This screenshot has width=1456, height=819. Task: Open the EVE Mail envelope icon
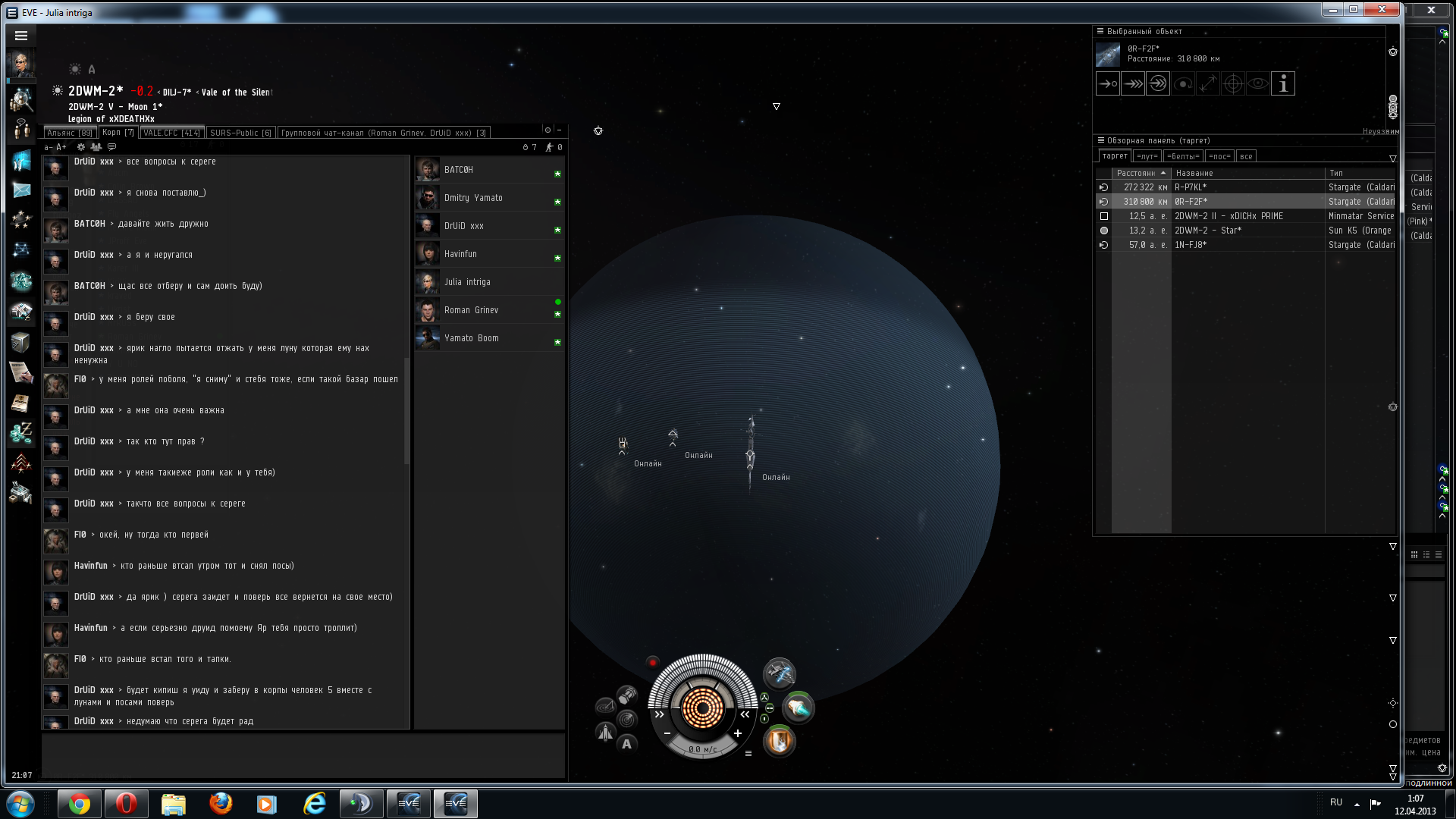click(21, 190)
